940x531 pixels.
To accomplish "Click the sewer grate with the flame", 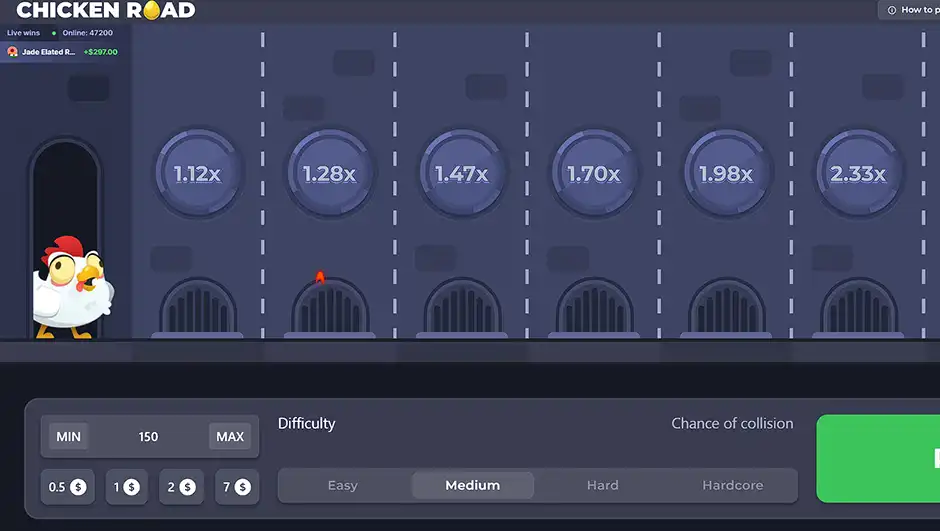I will click(x=330, y=307).
